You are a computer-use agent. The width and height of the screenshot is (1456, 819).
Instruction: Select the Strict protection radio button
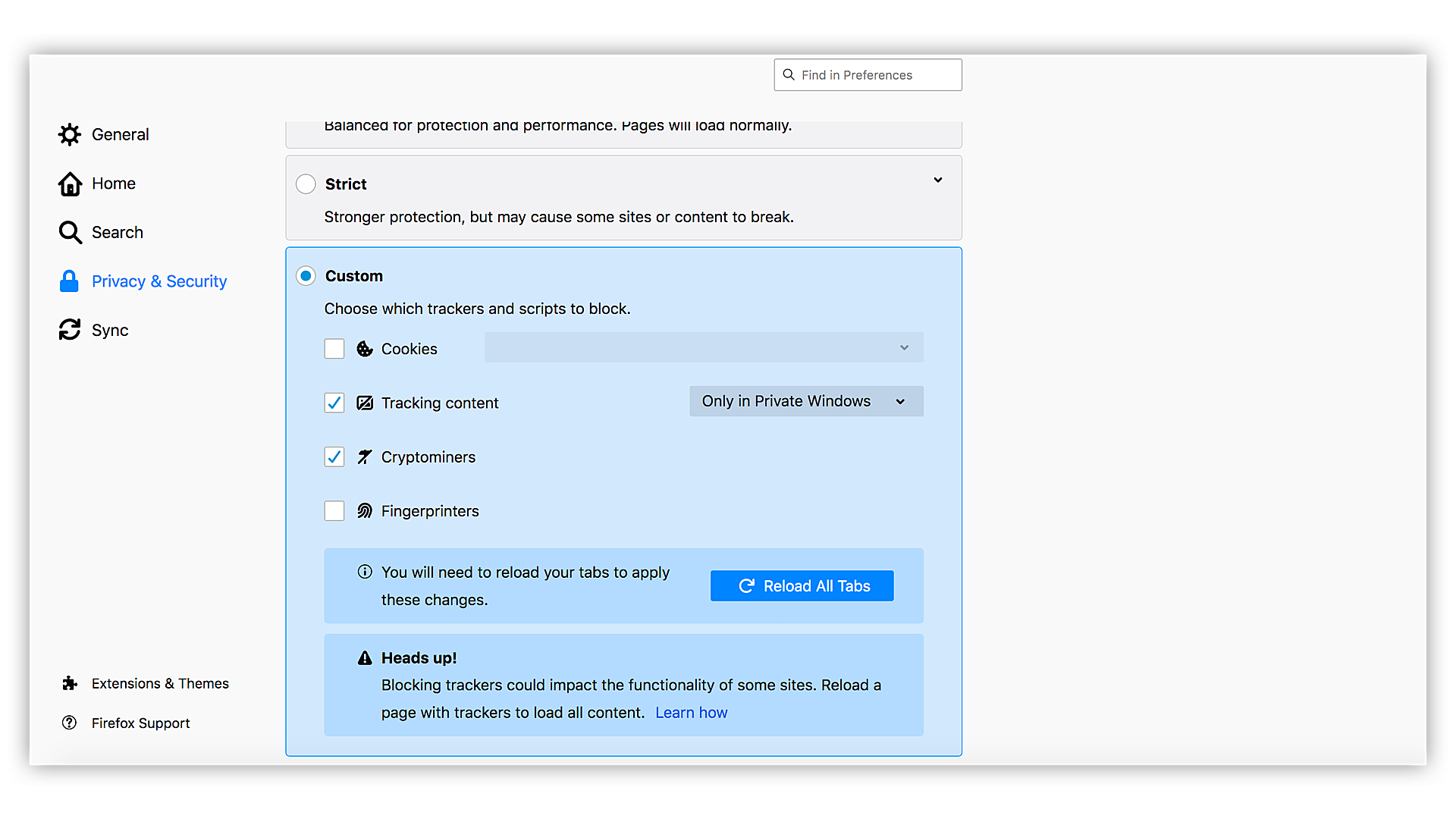tap(306, 184)
